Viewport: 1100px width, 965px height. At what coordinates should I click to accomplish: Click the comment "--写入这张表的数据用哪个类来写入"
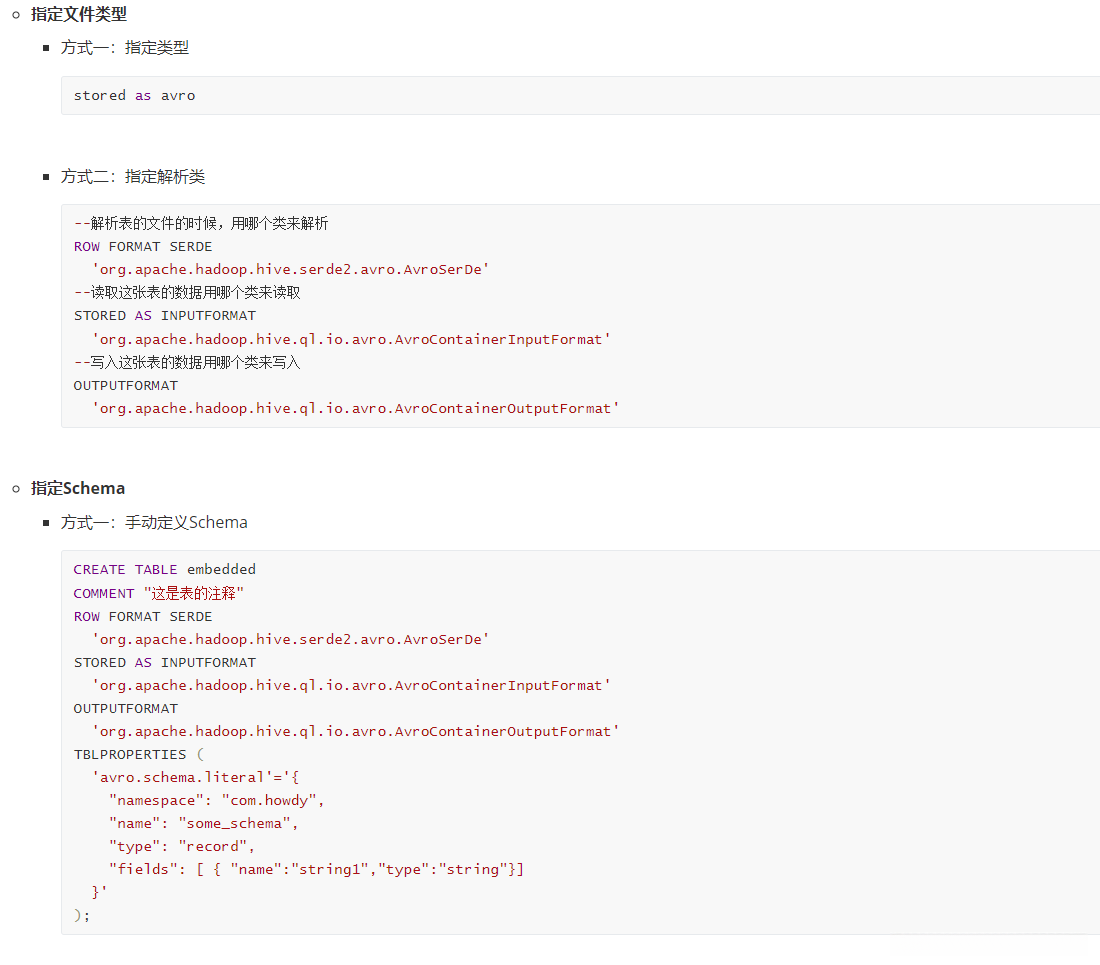(x=187, y=362)
